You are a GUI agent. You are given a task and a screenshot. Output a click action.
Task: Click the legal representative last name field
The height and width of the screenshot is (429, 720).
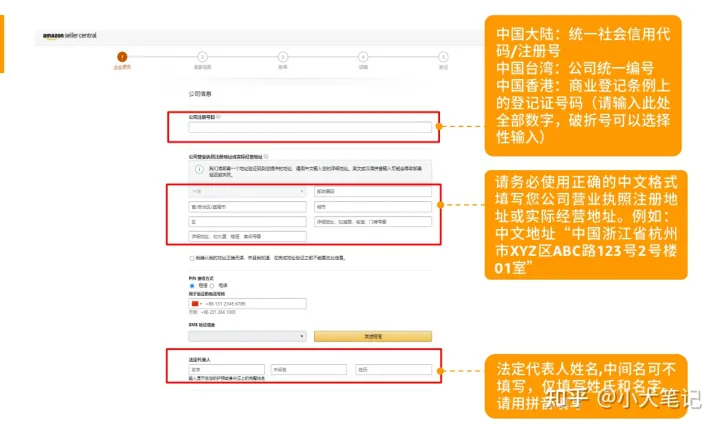393,370
